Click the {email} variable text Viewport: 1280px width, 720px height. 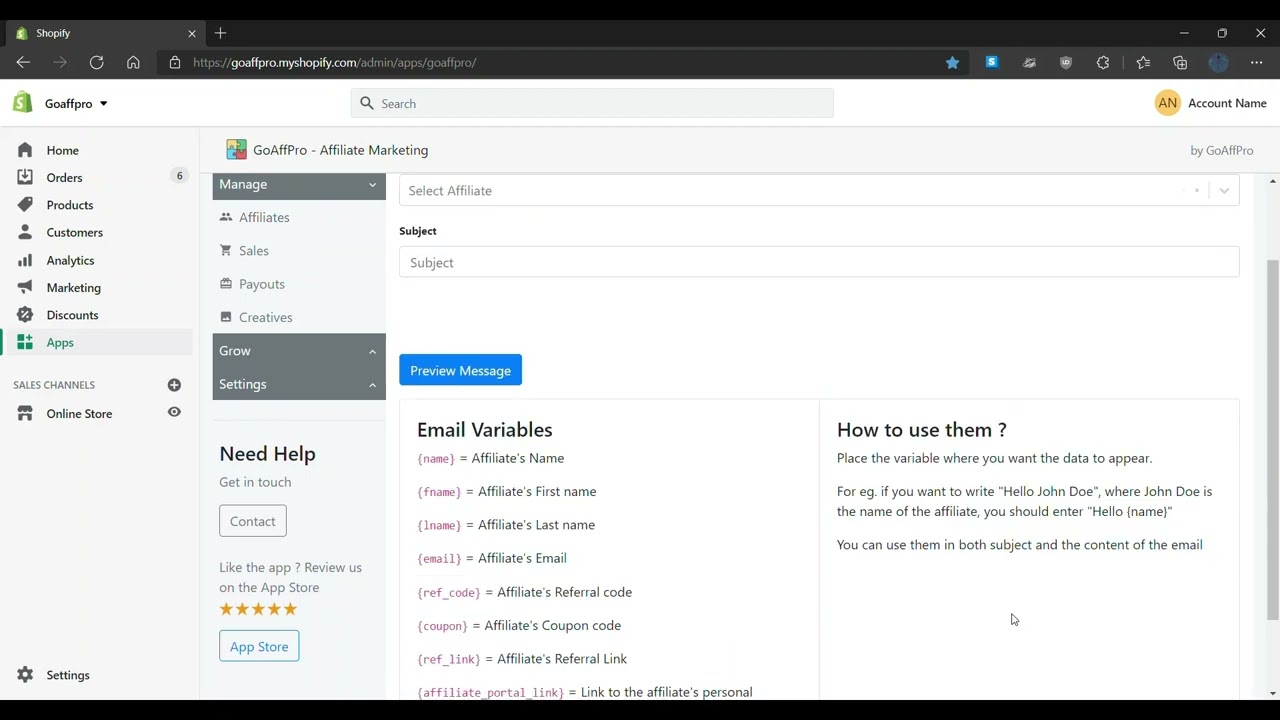(439, 559)
